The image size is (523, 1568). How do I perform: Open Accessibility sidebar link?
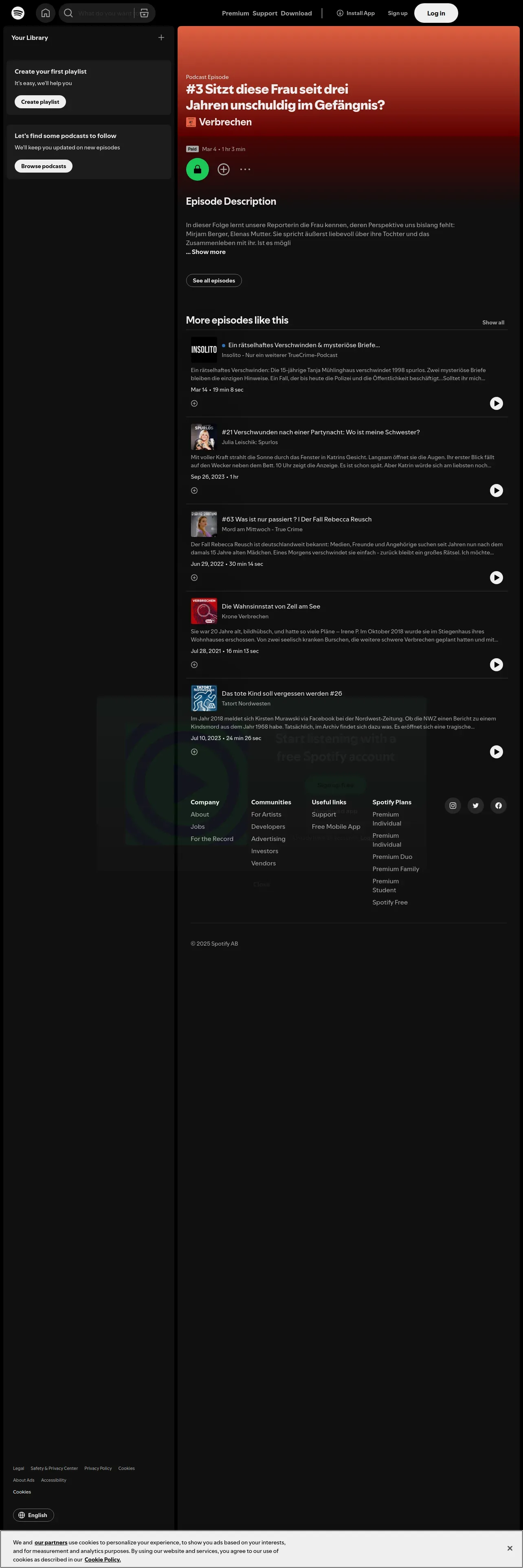tap(54, 1480)
